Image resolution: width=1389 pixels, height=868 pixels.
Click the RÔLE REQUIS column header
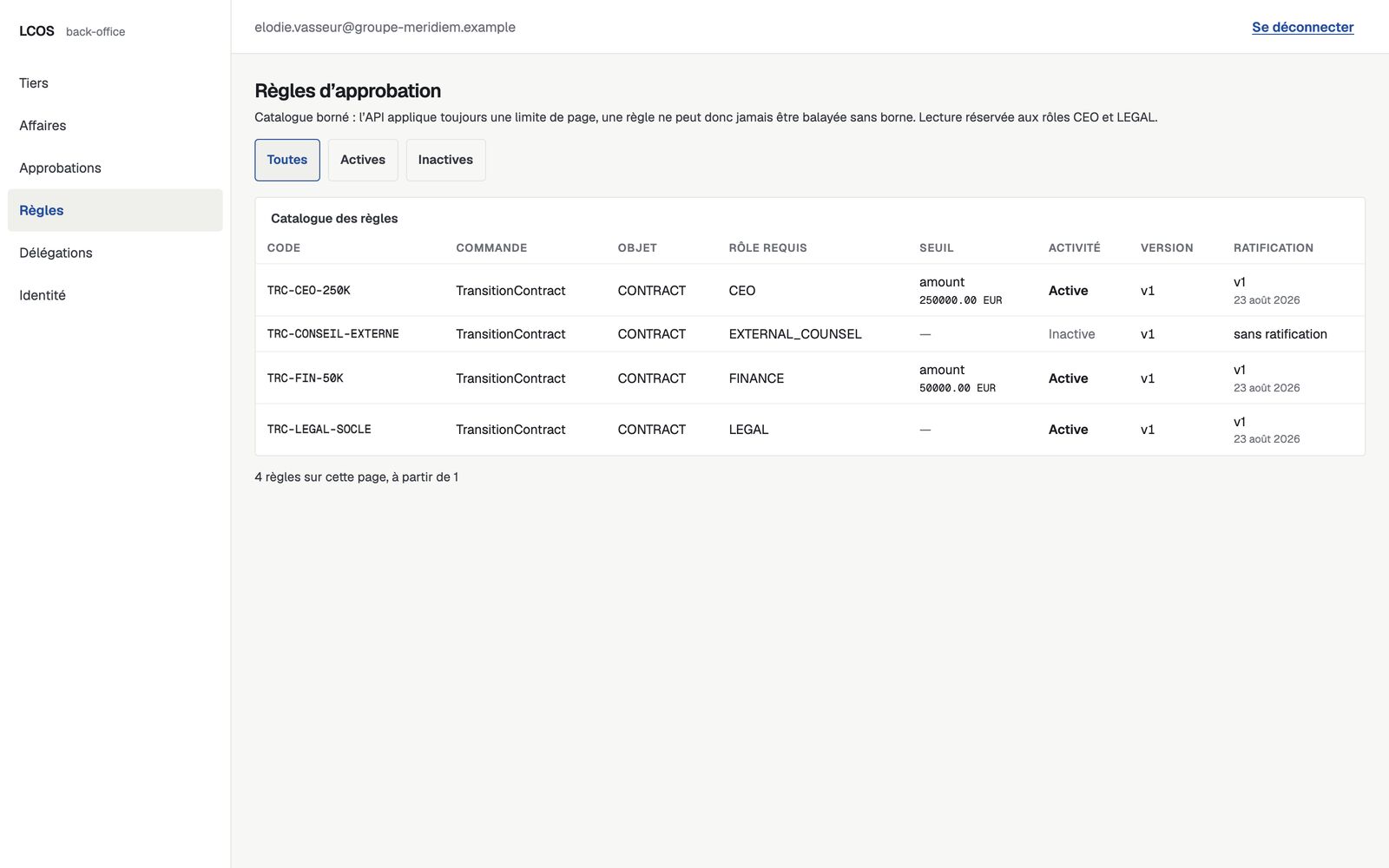tap(768, 248)
